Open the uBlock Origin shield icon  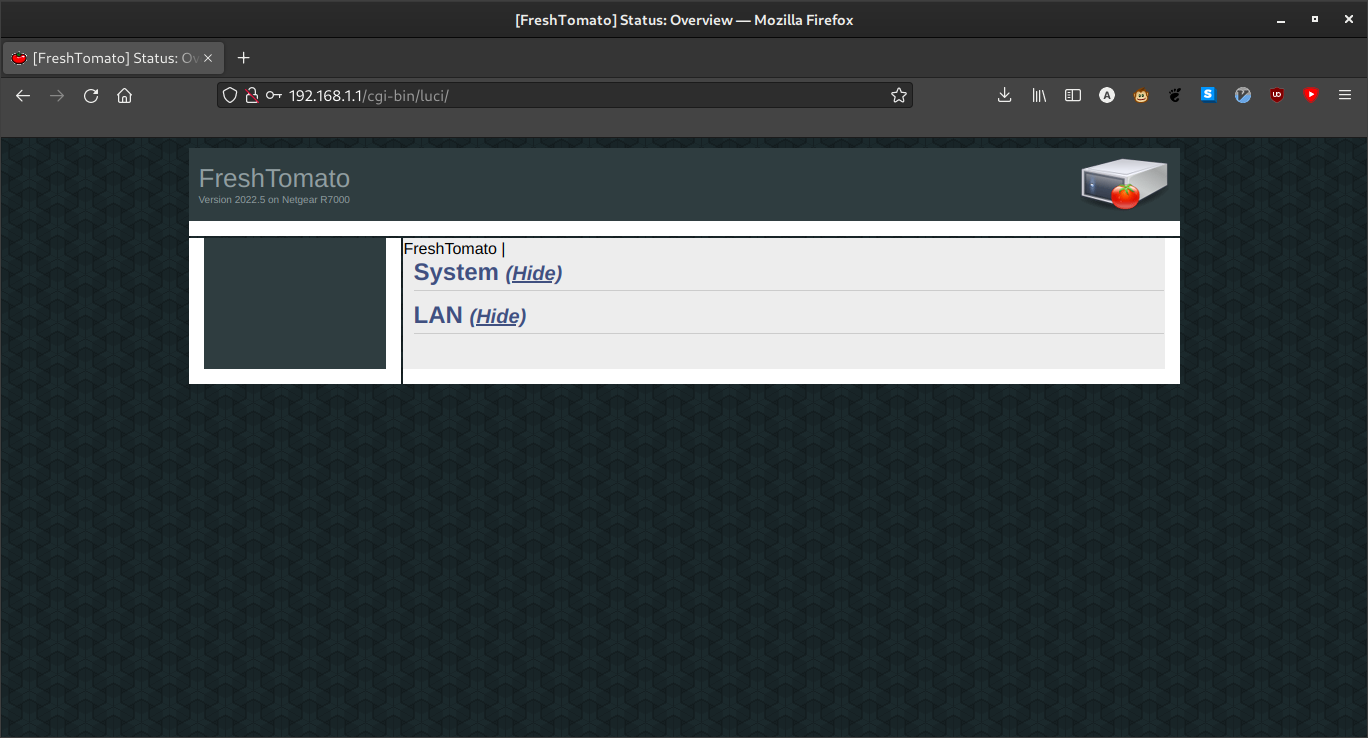(x=1277, y=95)
